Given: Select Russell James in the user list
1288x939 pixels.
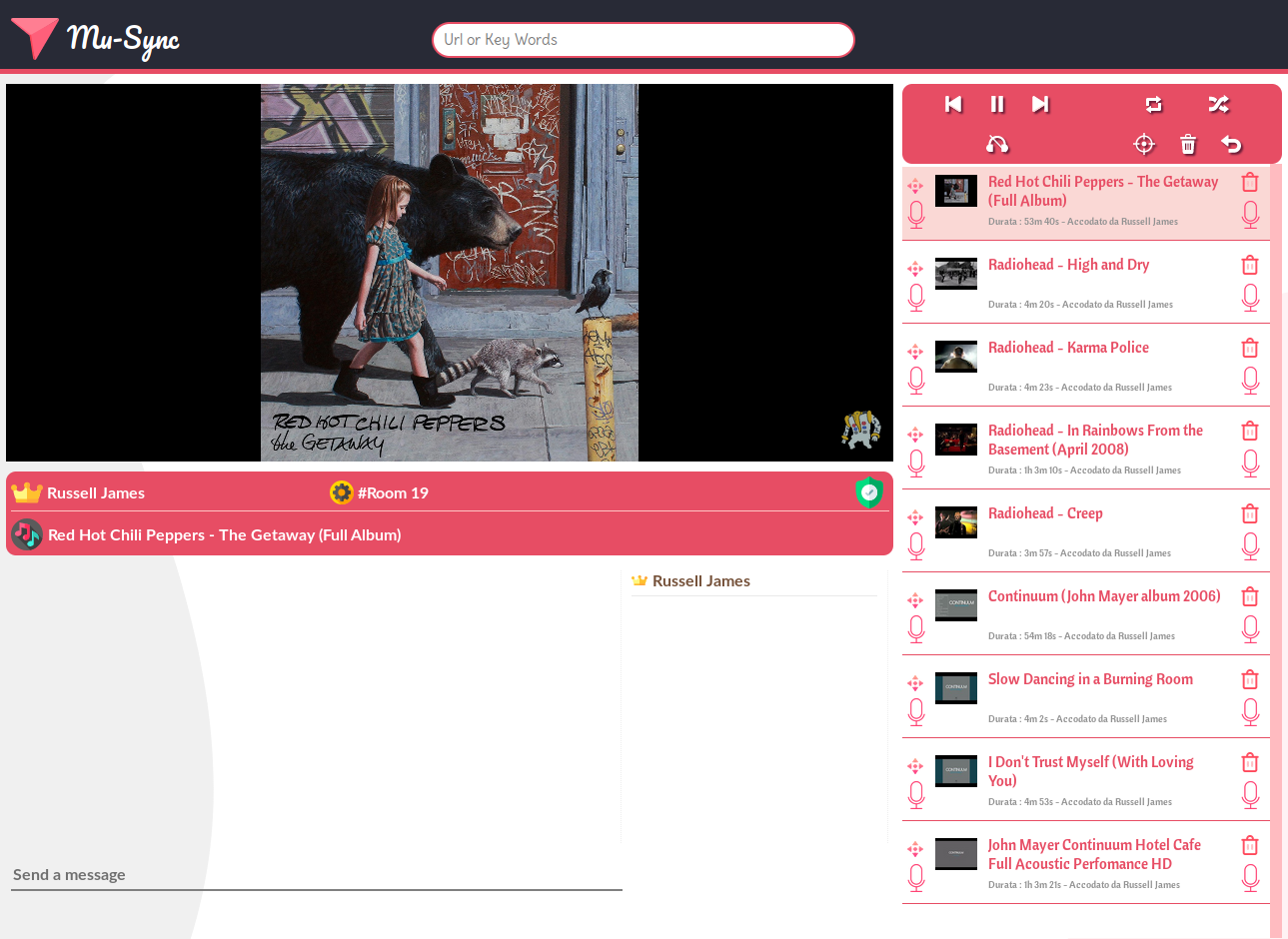Looking at the screenshot, I should tap(701, 581).
